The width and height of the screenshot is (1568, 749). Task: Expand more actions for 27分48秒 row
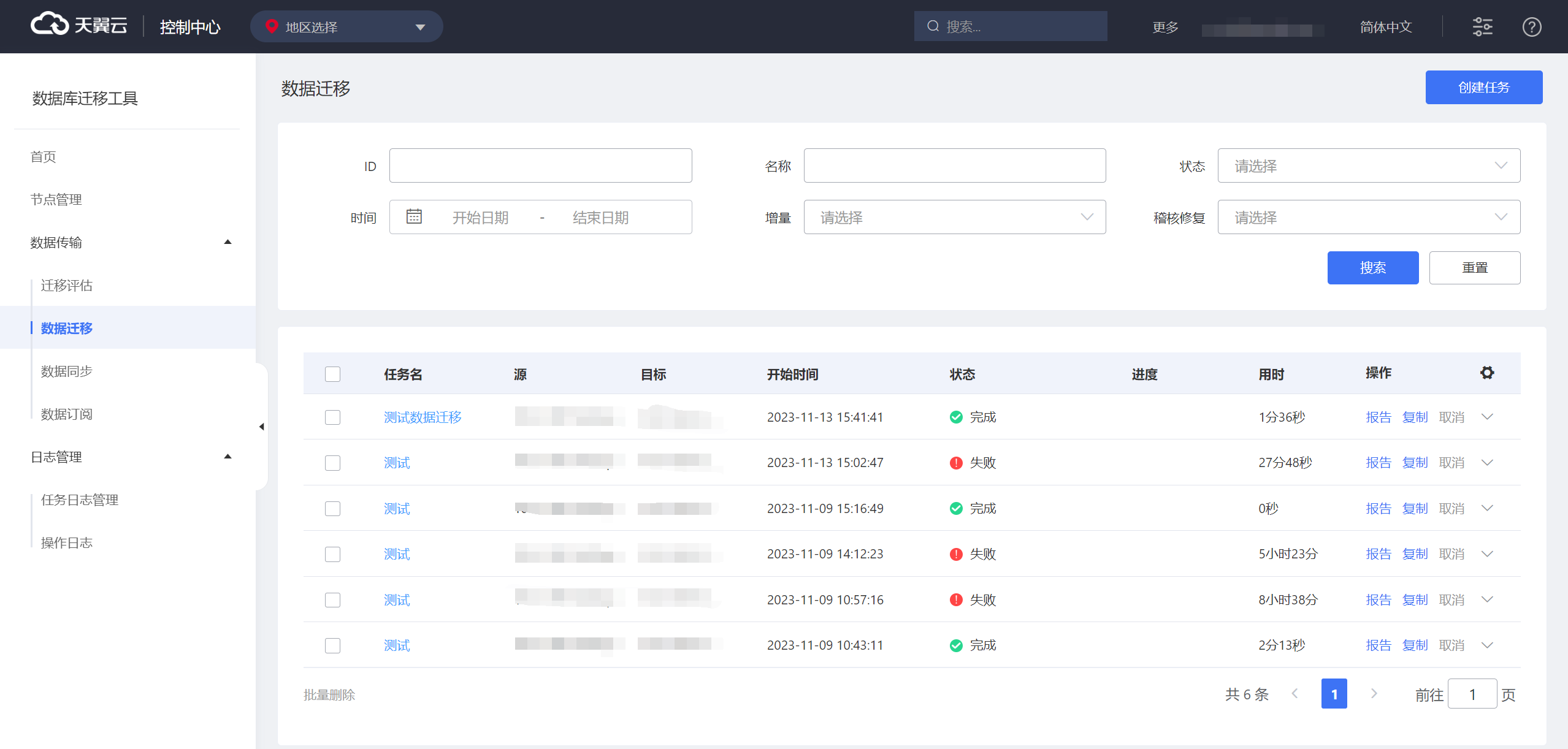(1486, 463)
